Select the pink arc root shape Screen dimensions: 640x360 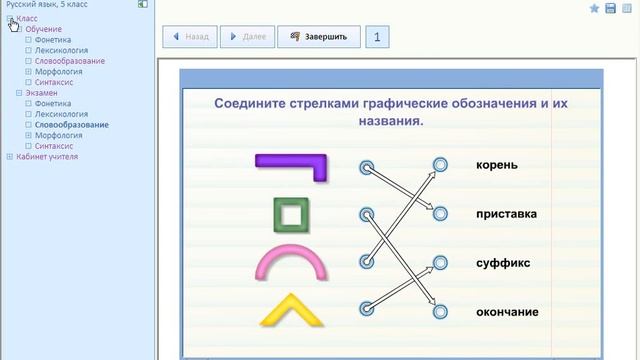tap(291, 262)
